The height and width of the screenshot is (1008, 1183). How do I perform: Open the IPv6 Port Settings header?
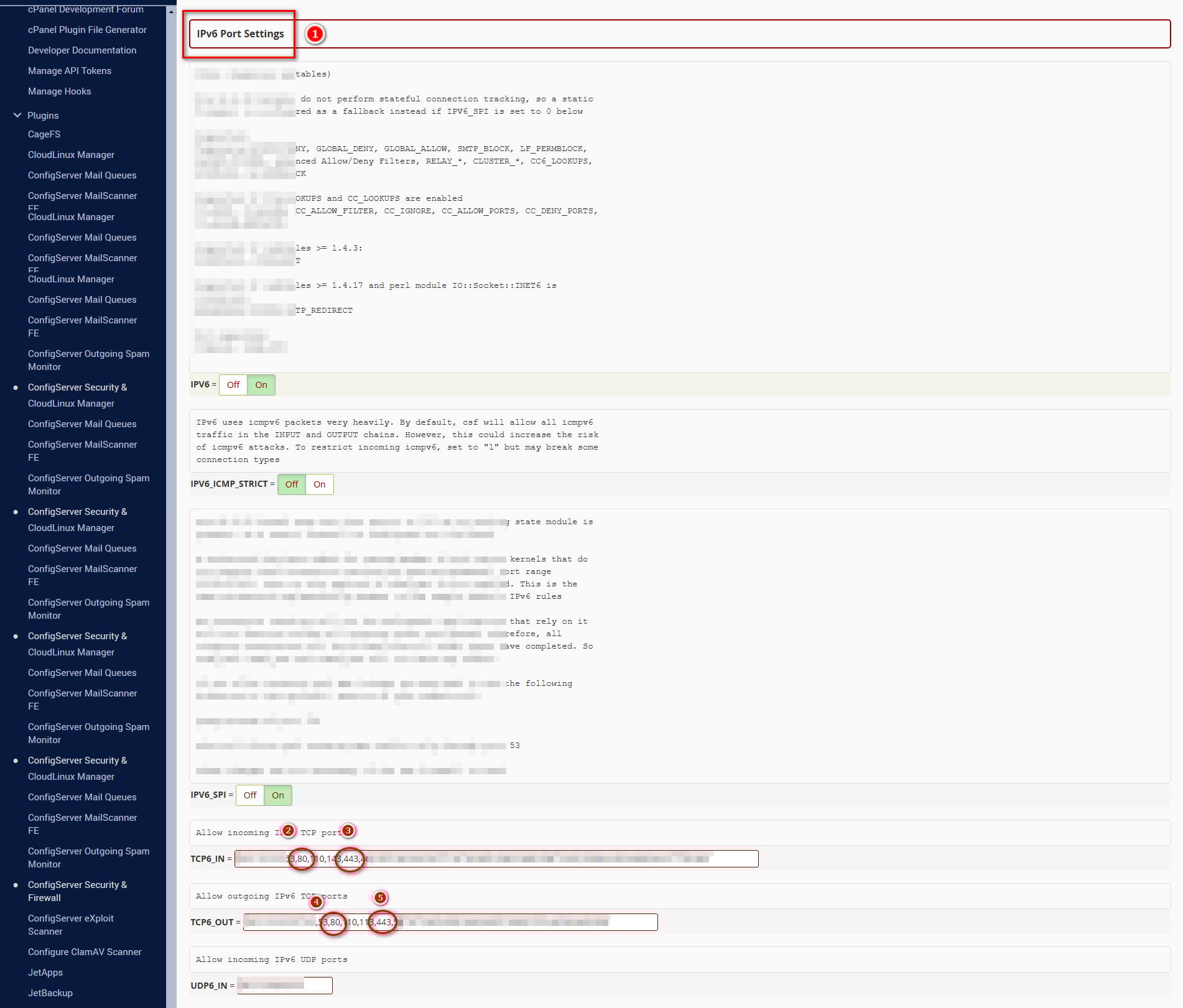tap(240, 34)
